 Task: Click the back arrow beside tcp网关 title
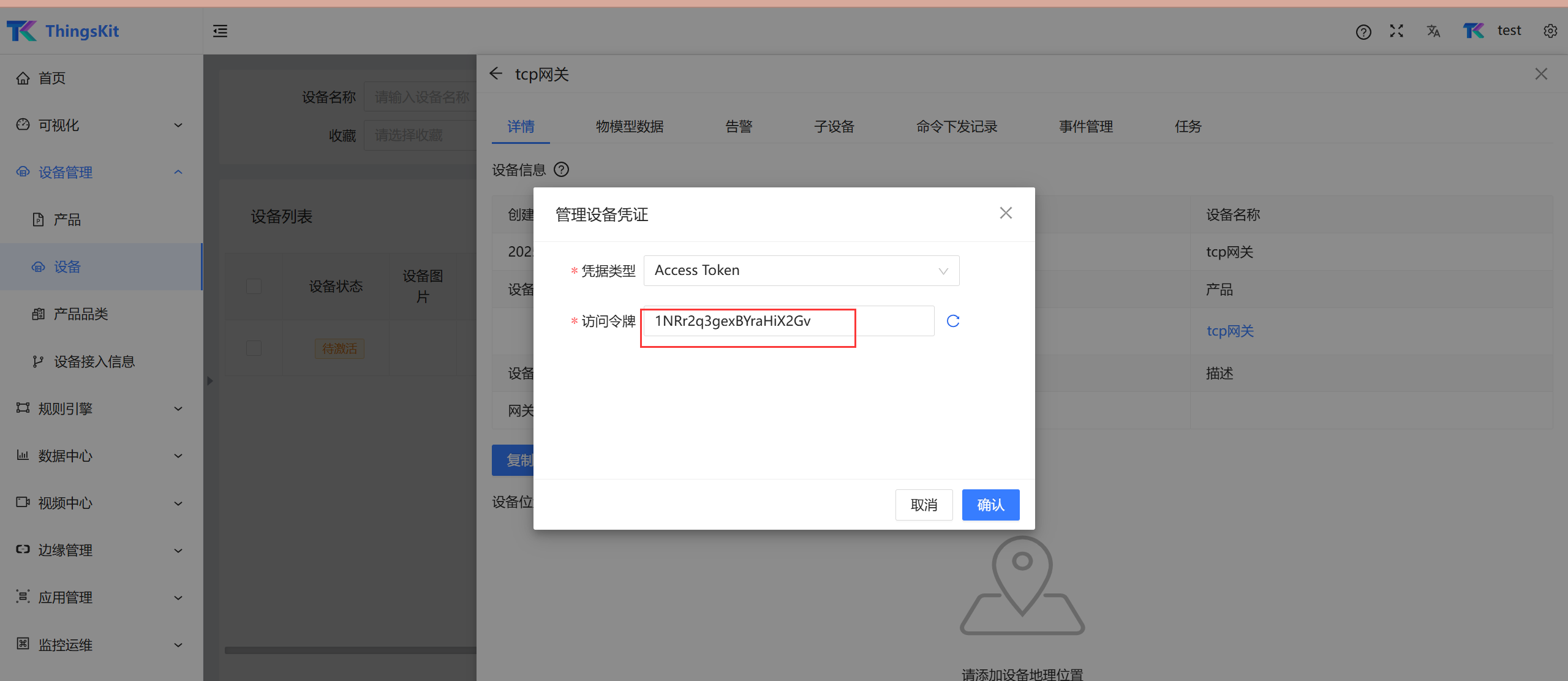pos(496,74)
